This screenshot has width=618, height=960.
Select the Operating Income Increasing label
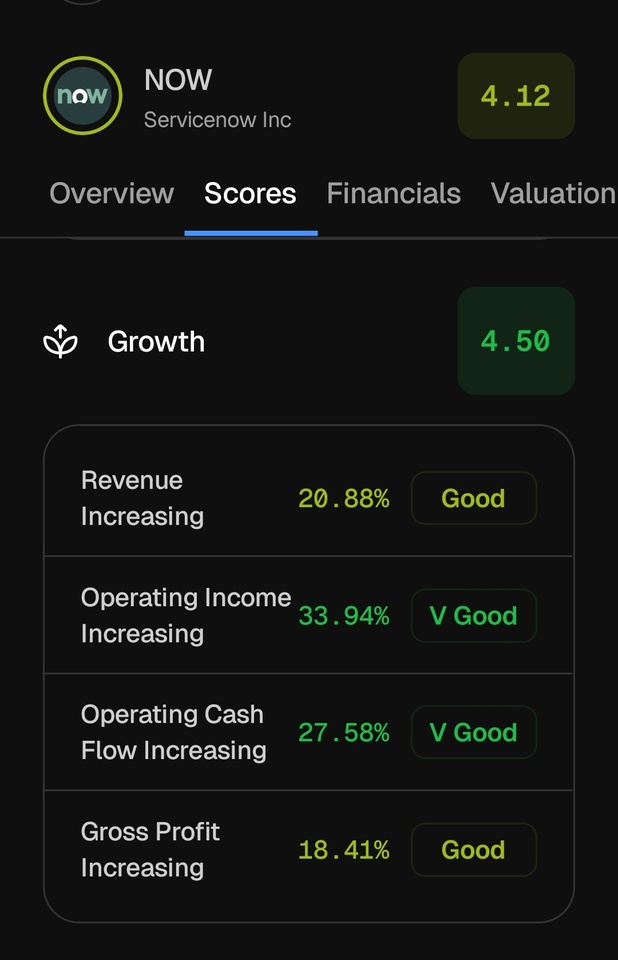185,616
